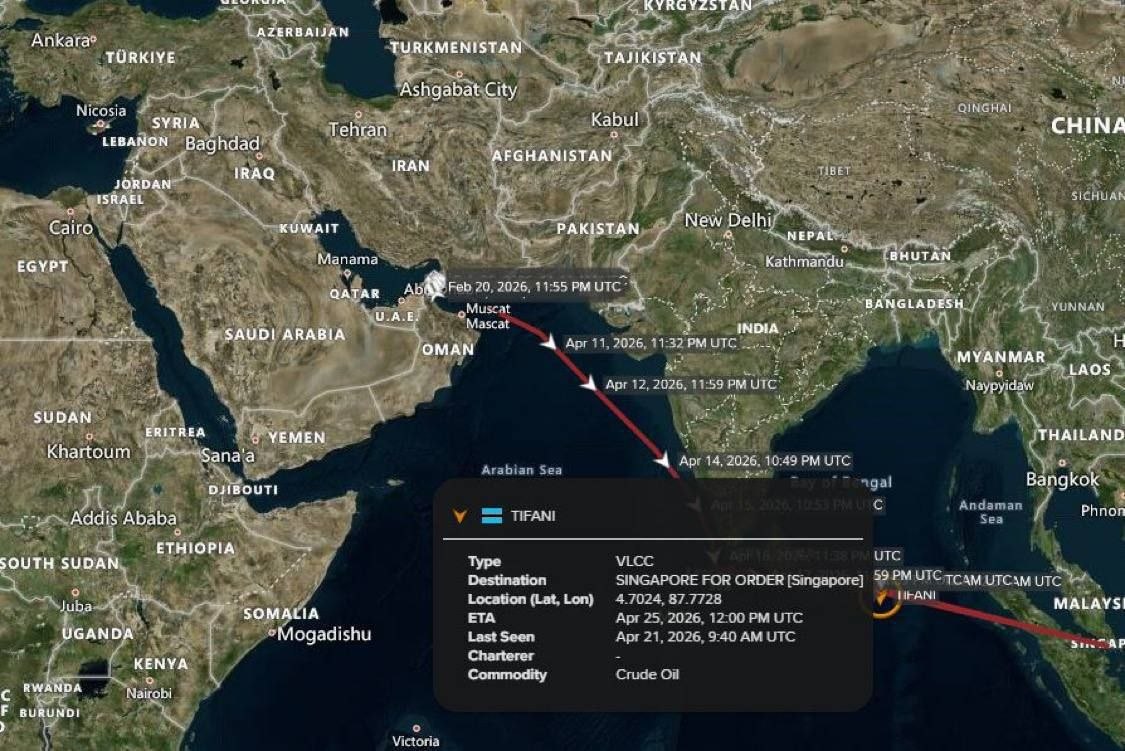Click the white vessel cluster icon near Feb 20 label

[435, 285]
